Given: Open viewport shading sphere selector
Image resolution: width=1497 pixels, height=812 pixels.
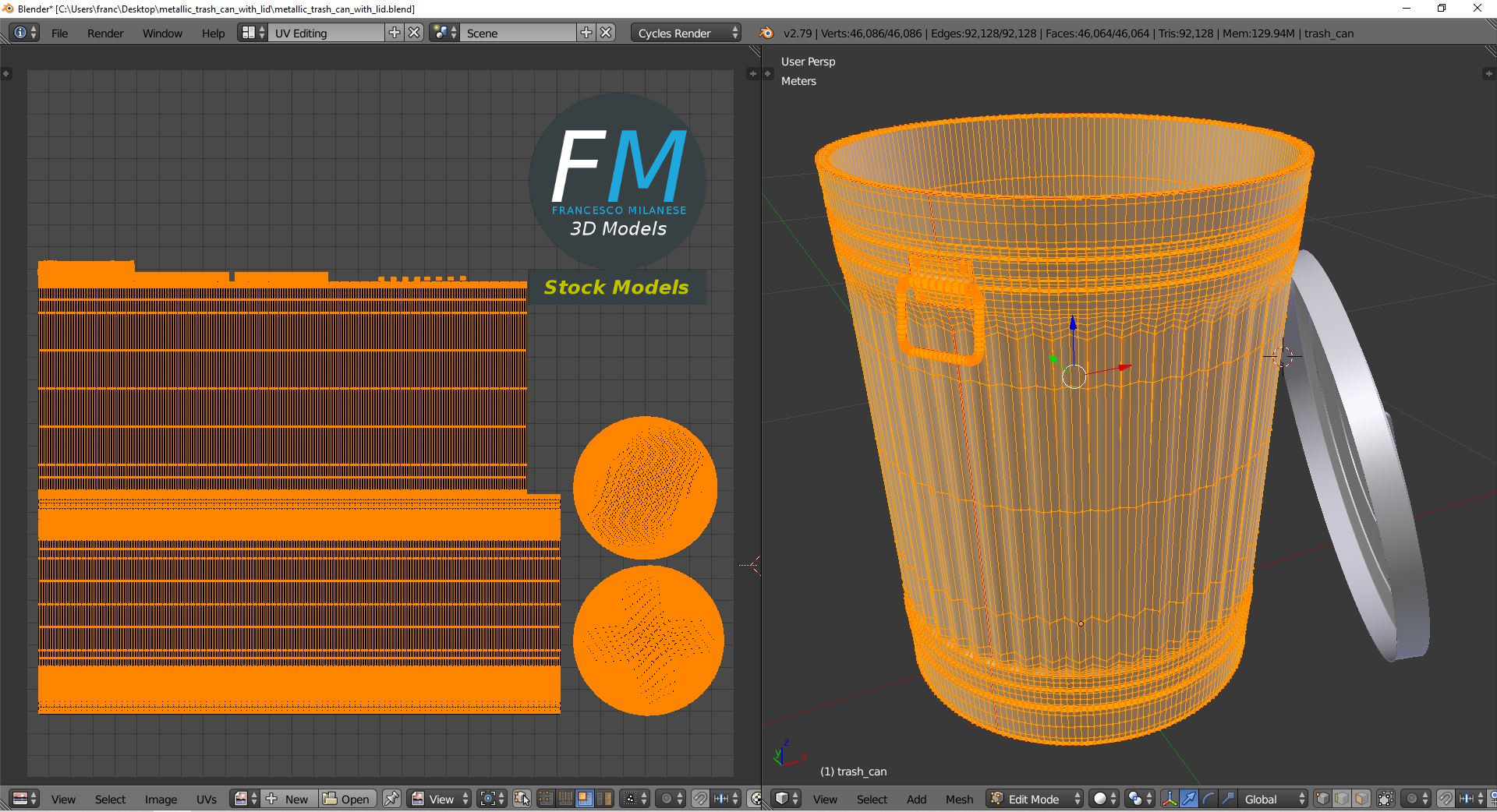Looking at the screenshot, I should coord(1103,799).
